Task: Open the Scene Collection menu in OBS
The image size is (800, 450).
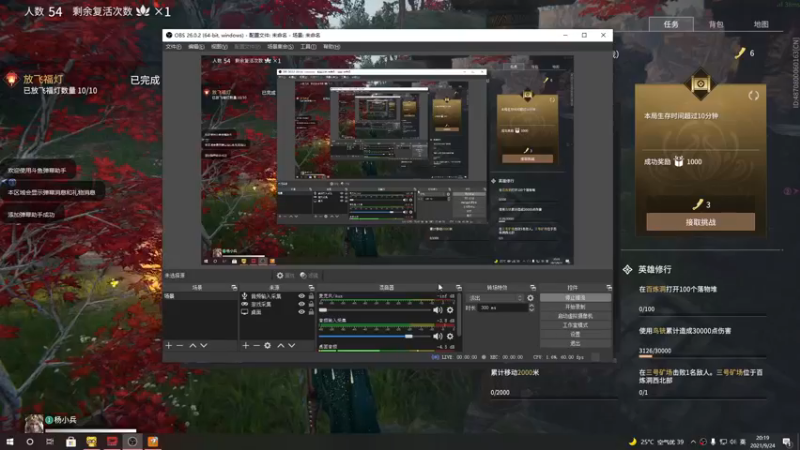Action: [x=280, y=46]
